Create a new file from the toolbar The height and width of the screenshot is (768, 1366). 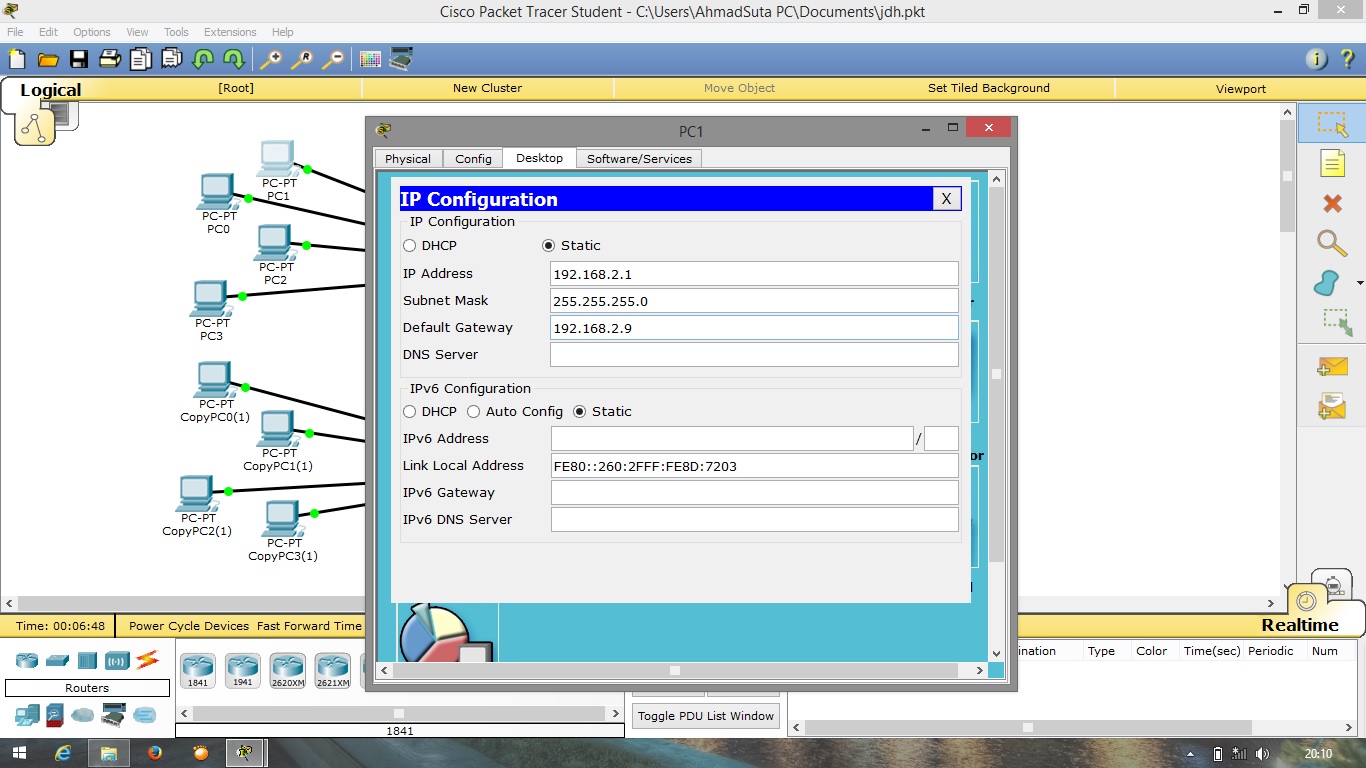click(x=17, y=59)
